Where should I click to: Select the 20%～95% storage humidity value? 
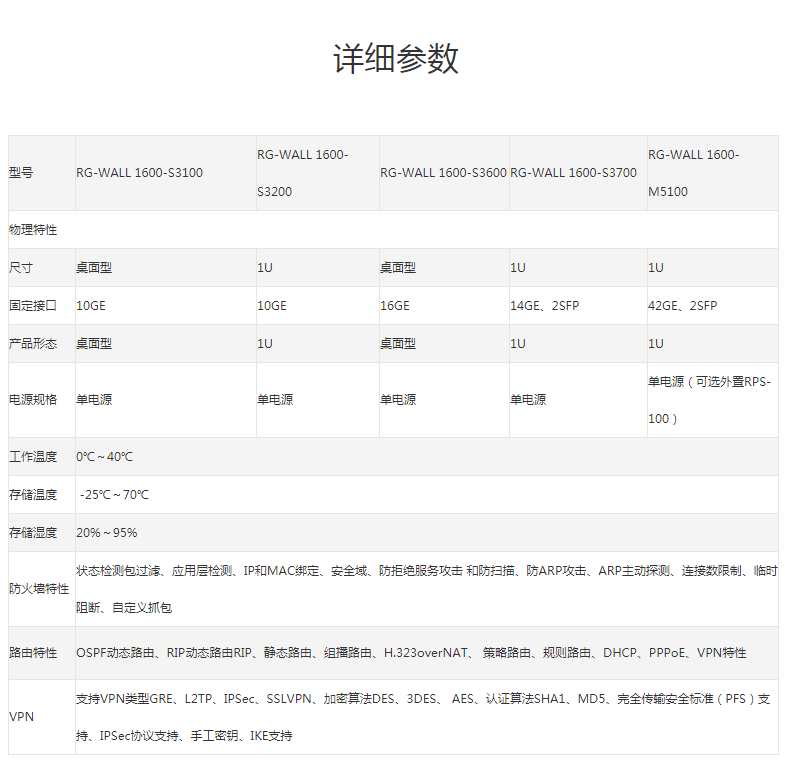(x=107, y=533)
